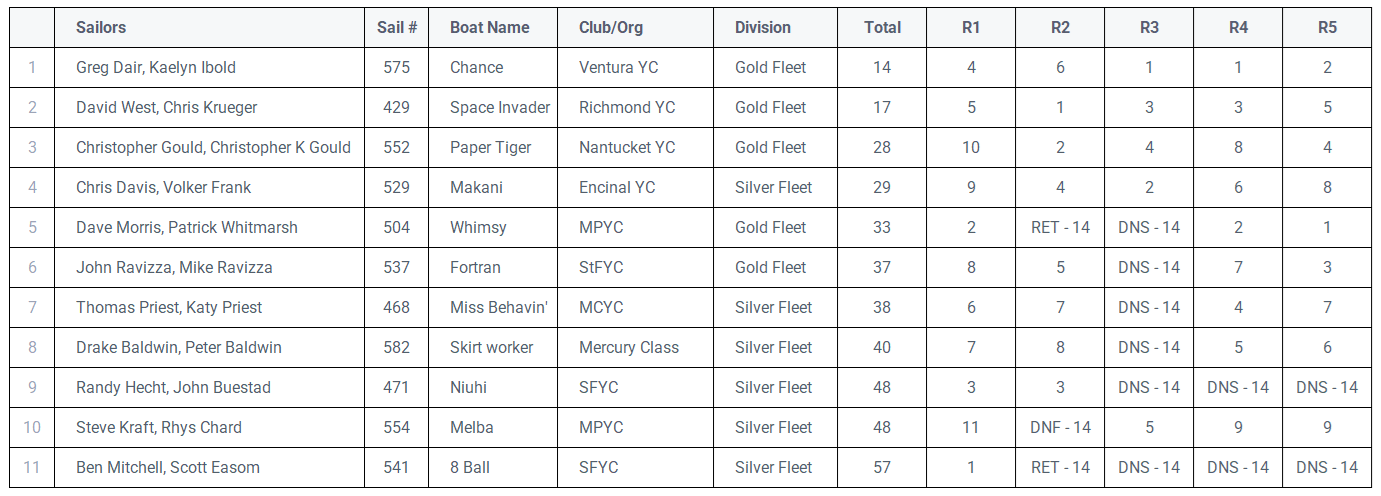
Task: Select sailors Randy Hecht, John Buestad
Action: coord(173,388)
